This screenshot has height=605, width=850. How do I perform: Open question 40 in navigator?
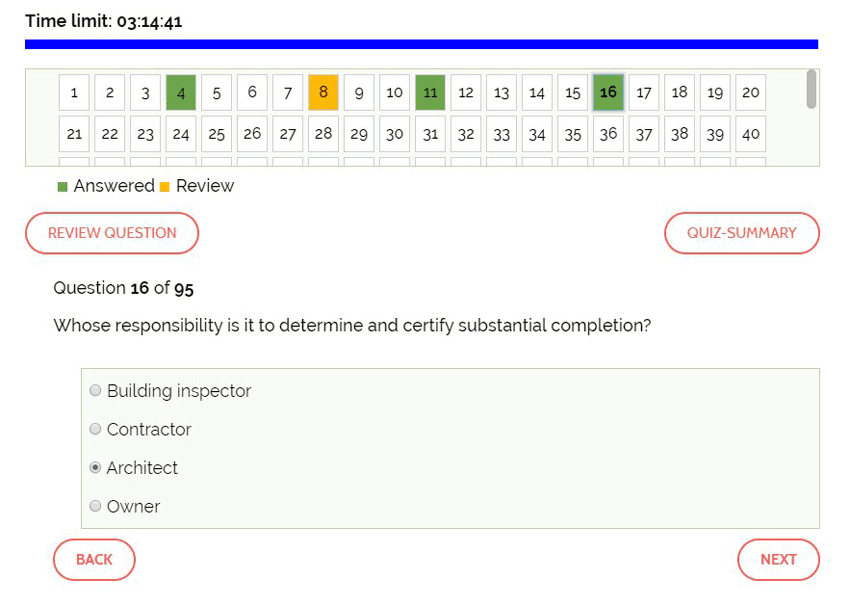(750, 134)
